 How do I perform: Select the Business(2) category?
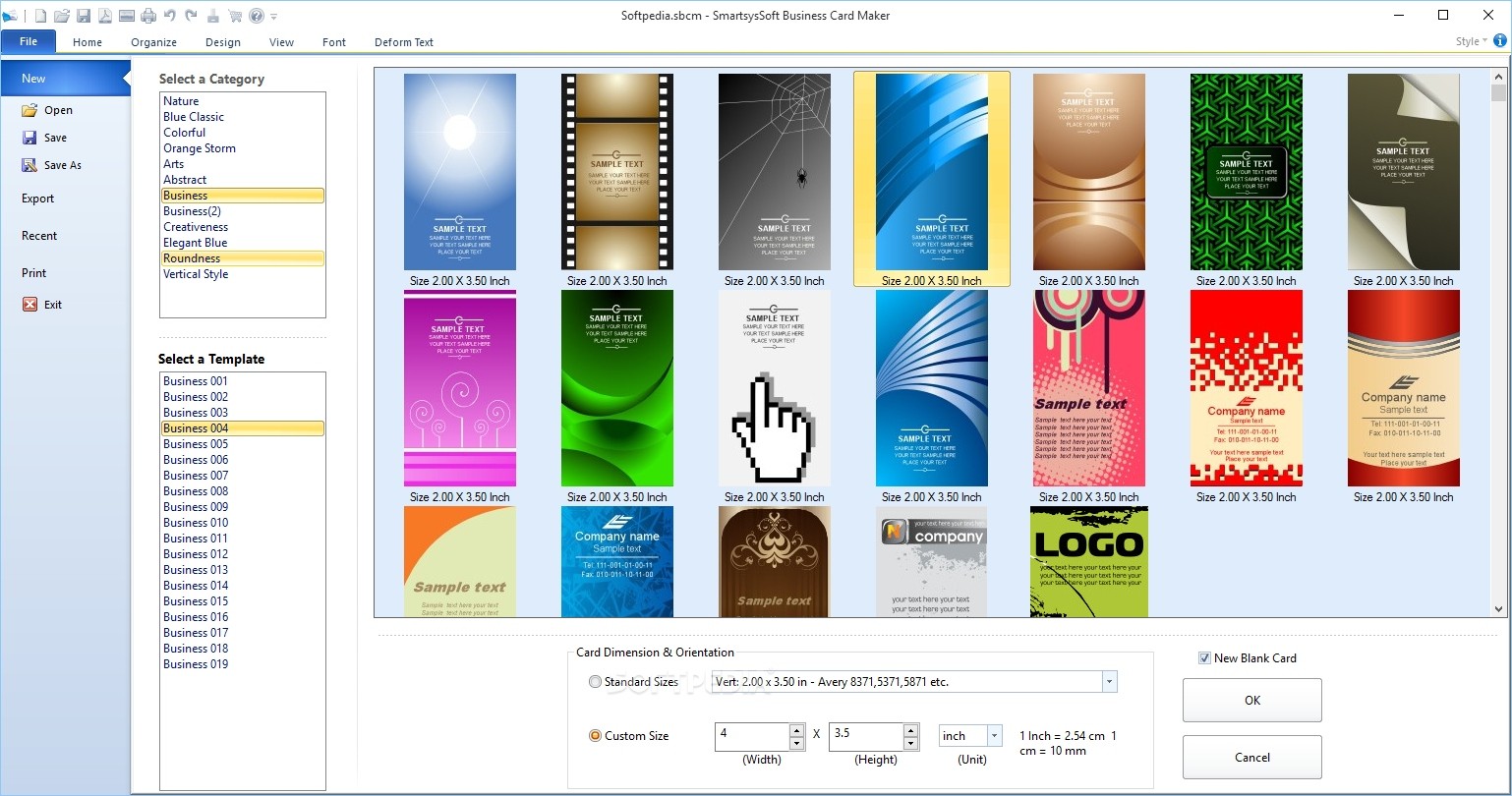[x=242, y=211]
